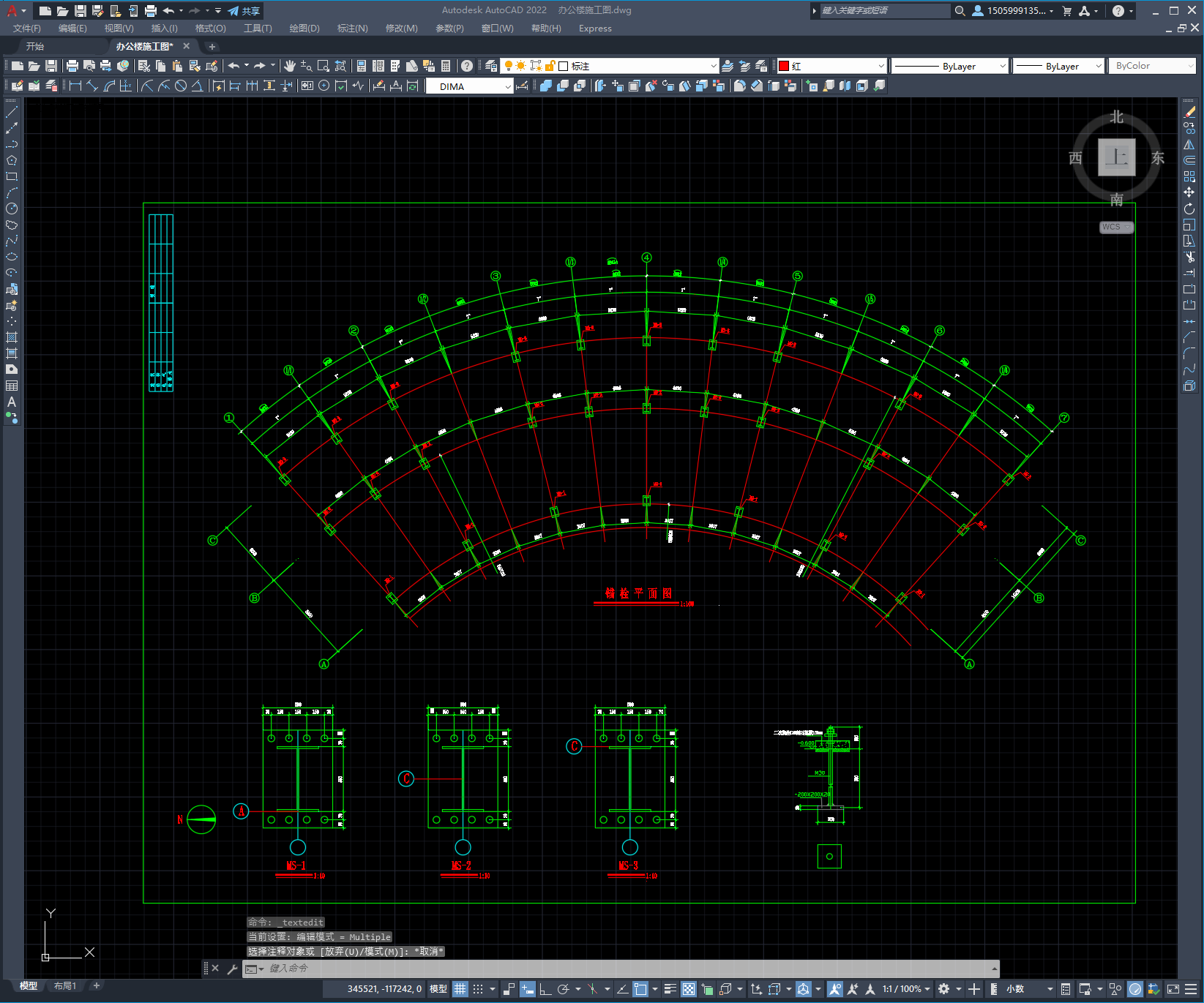The width and height of the screenshot is (1204, 1003).
Task: Click Save icon in quick access toolbar
Action: click(81, 11)
